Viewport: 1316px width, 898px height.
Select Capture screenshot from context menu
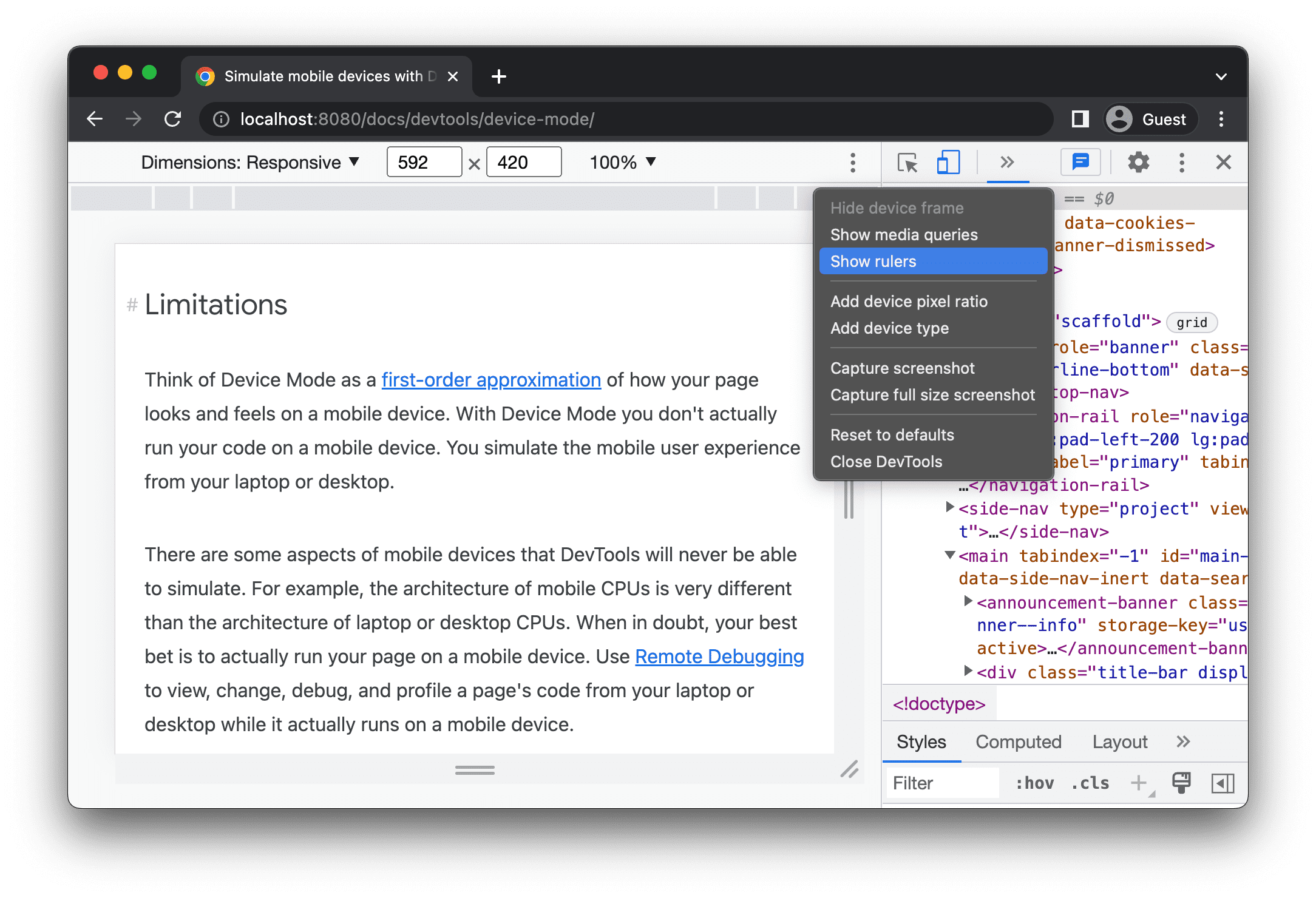click(900, 368)
